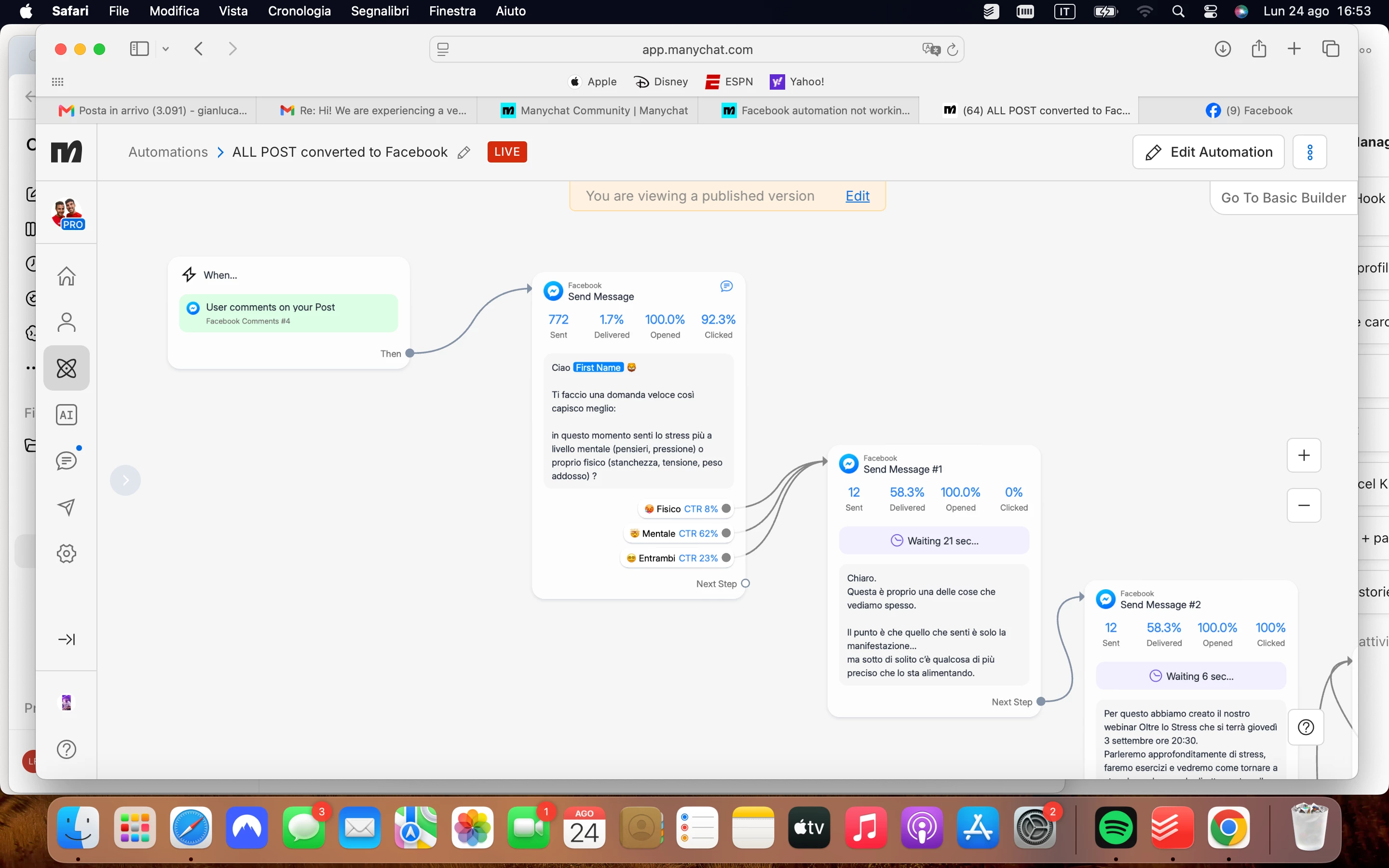Open the AI section in sidebar

tap(67, 415)
